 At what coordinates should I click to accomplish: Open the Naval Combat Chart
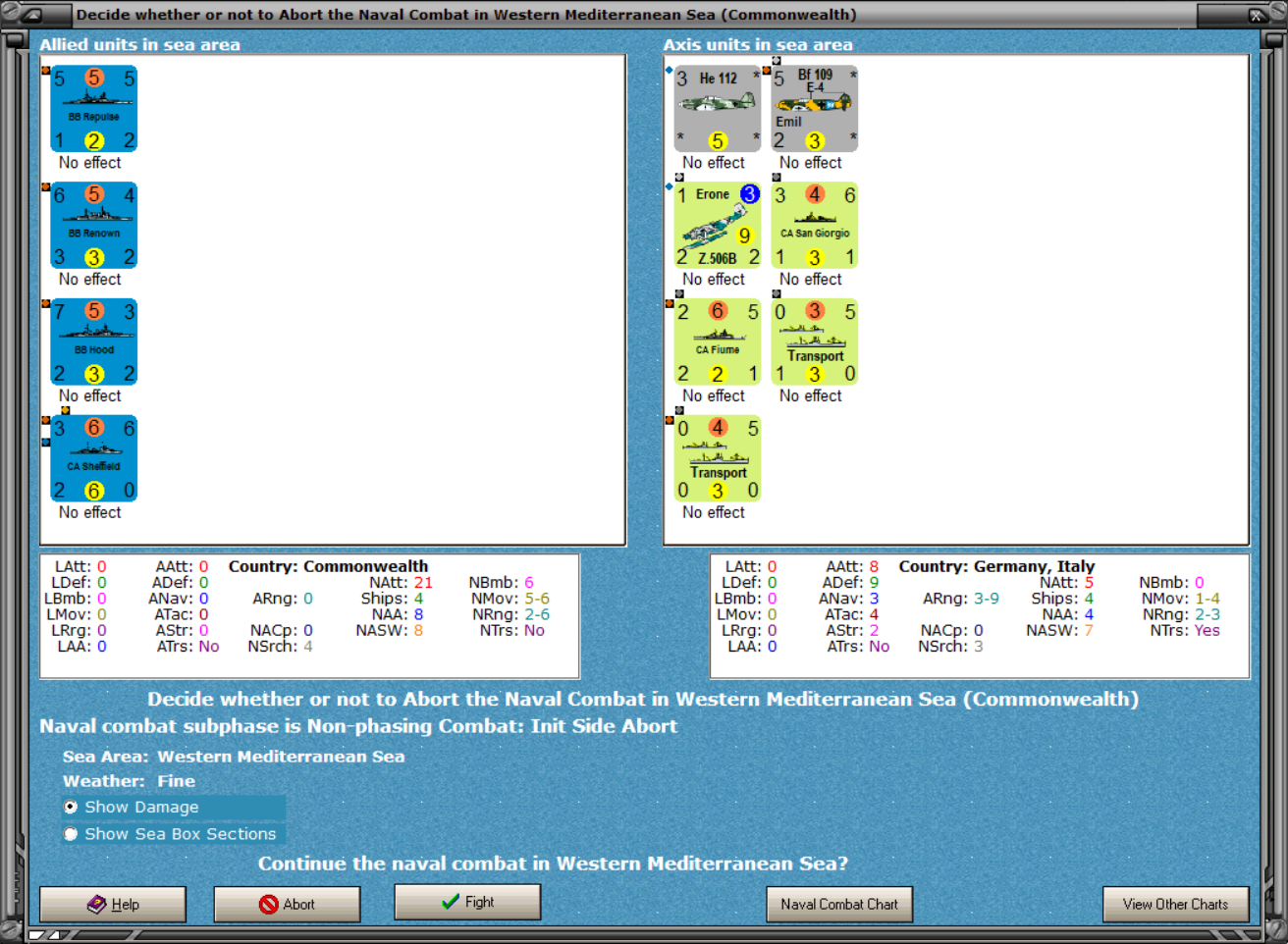pos(839,904)
